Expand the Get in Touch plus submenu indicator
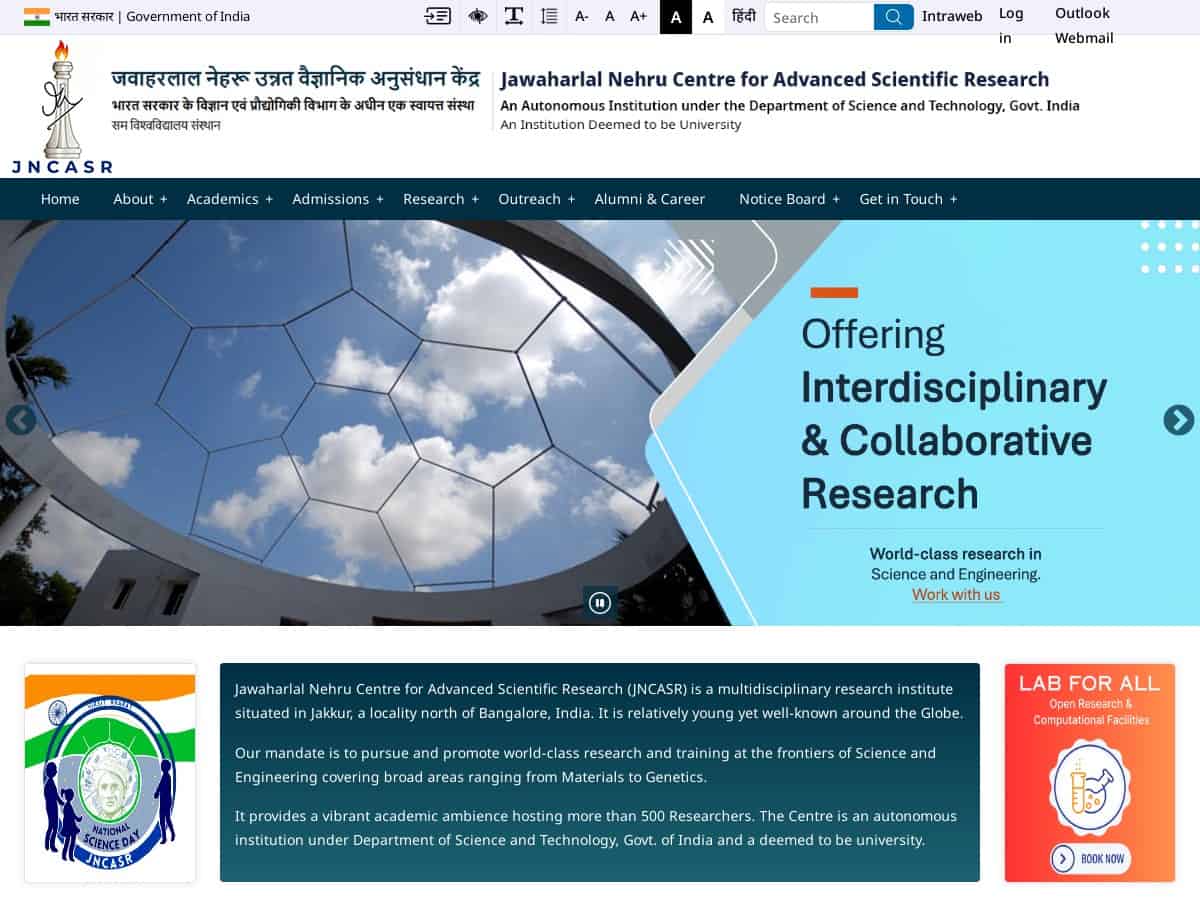Viewport: 1200px width, 900px height. [953, 199]
